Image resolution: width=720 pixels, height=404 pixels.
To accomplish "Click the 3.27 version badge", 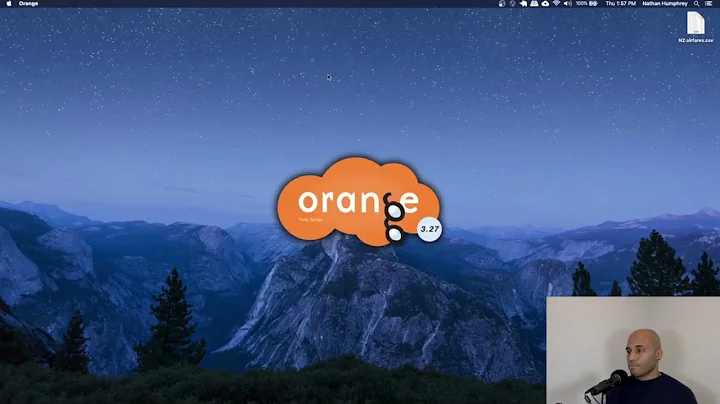I will pyautogui.click(x=430, y=229).
